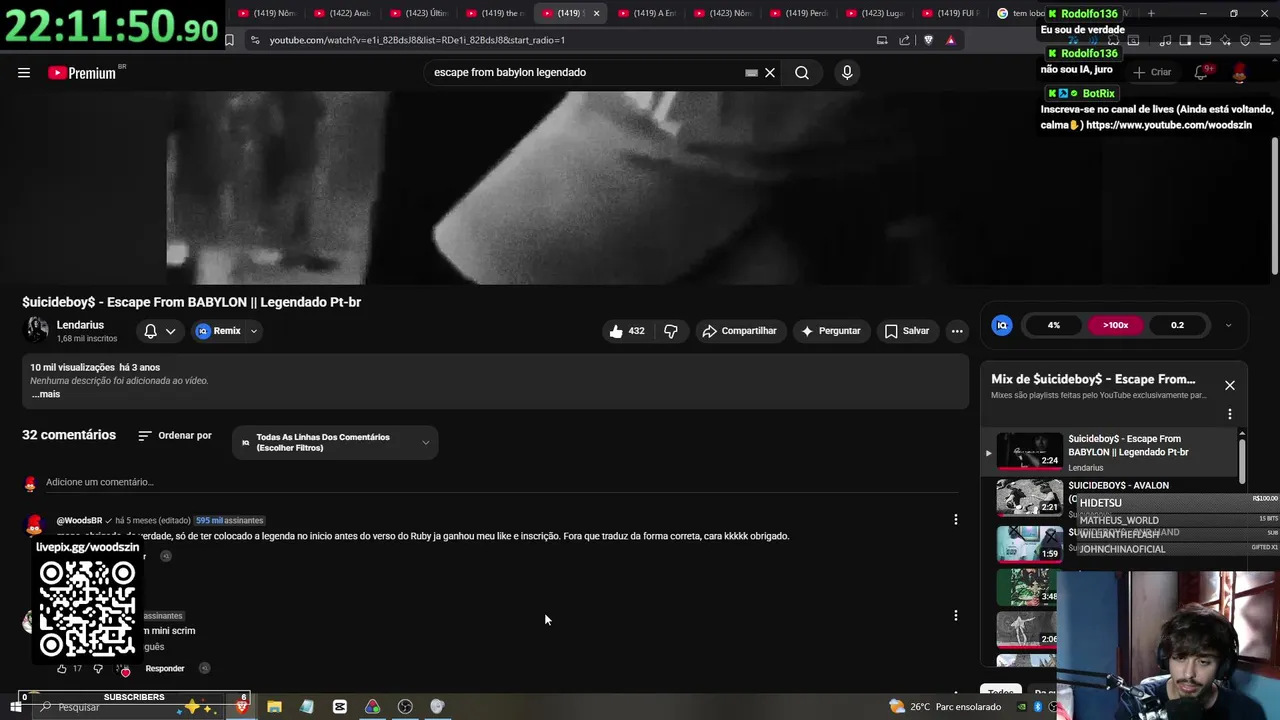1280x720 pixels.
Task: Open options menu for the @WoodsBR comment
Action: point(955,519)
